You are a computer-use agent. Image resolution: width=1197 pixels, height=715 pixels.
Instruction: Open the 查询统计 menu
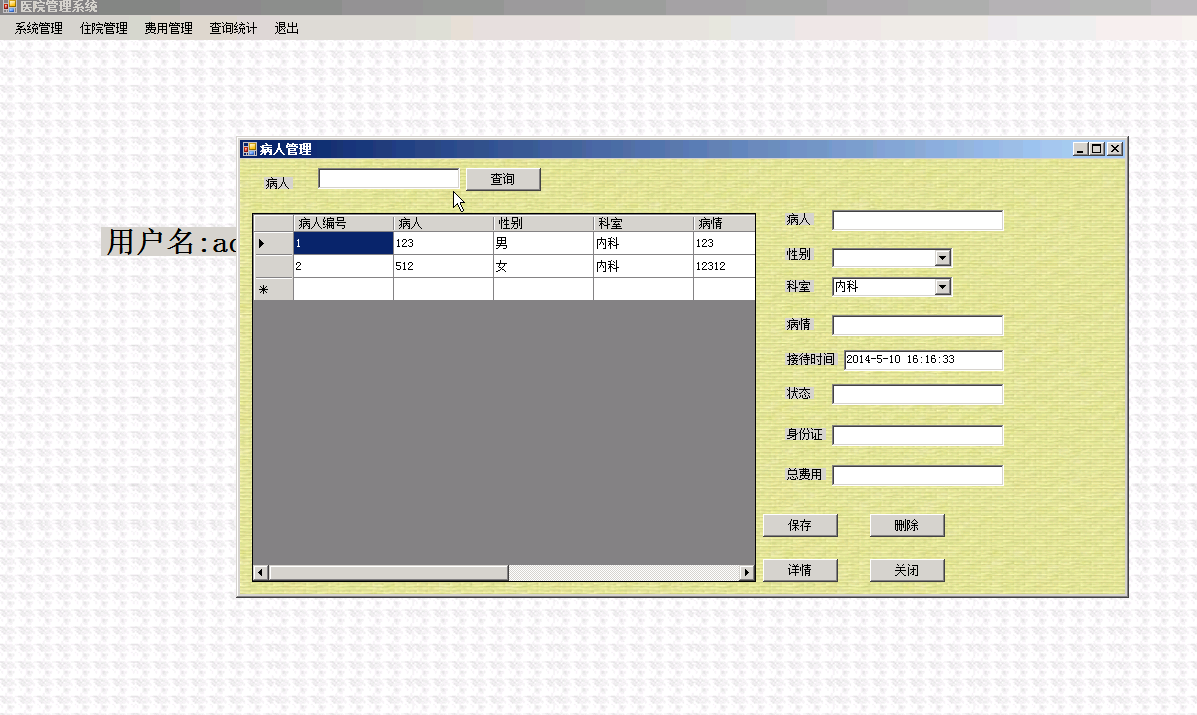[x=234, y=28]
